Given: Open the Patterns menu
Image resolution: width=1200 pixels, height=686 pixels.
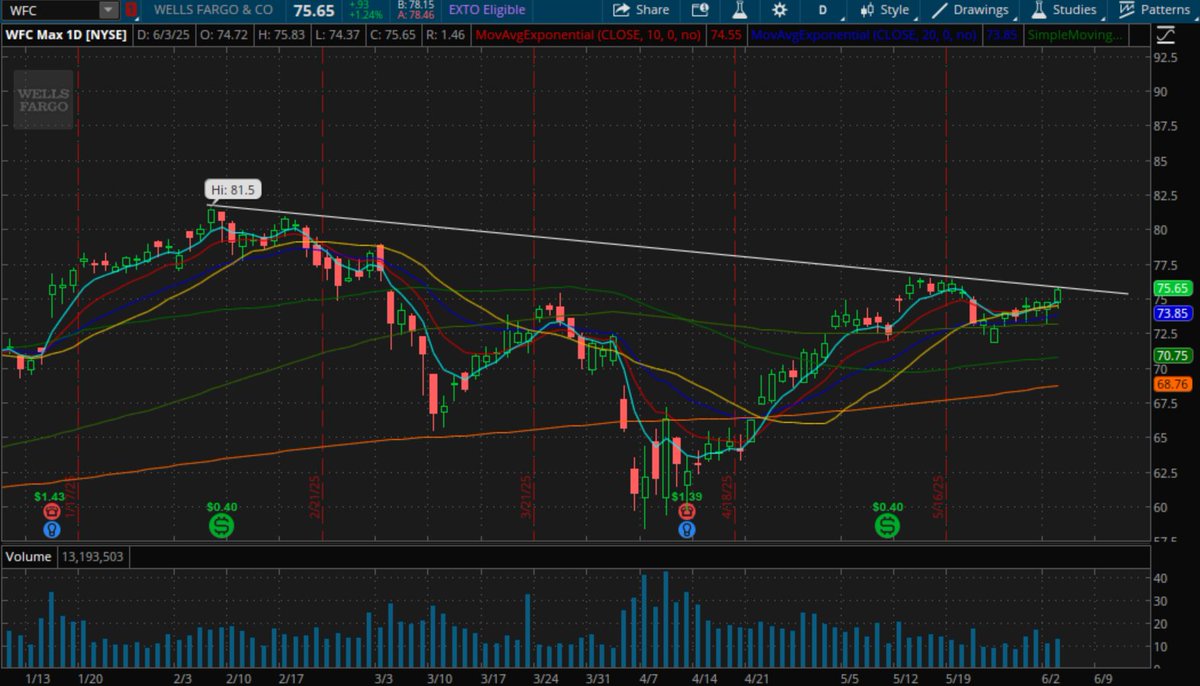Looking at the screenshot, I should point(1154,10).
